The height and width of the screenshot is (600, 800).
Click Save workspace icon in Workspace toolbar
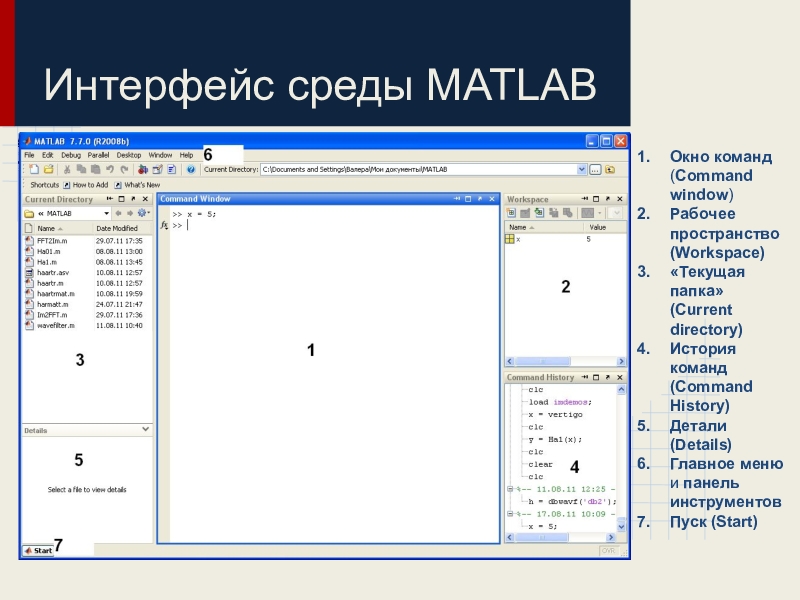click(553, 213)
